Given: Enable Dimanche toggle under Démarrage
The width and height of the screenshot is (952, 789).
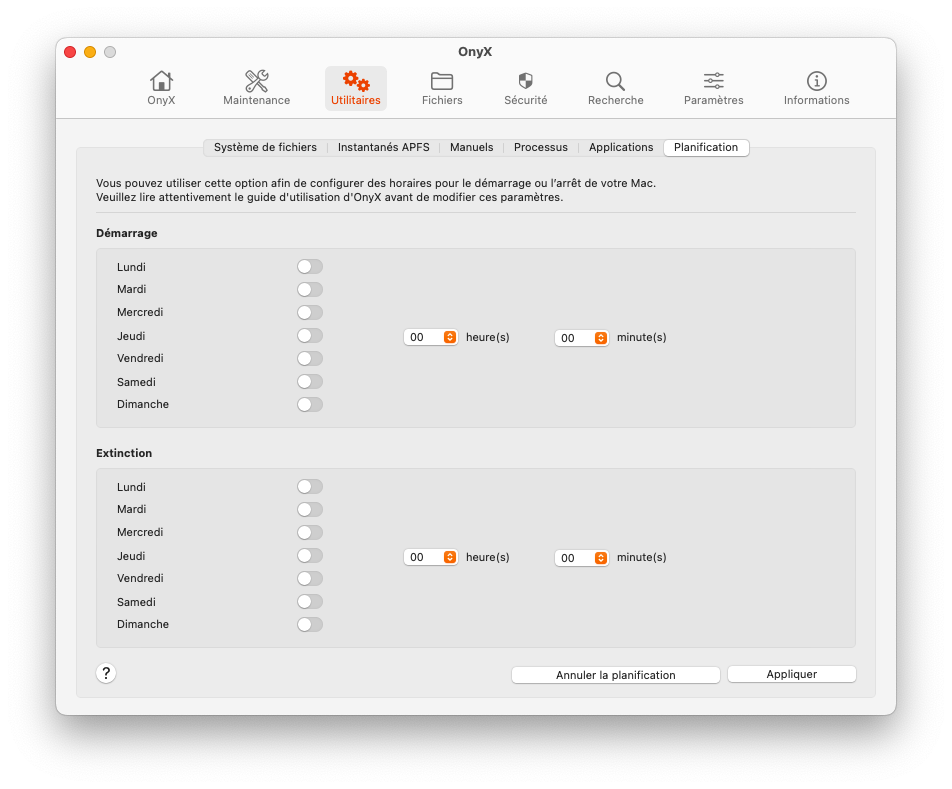Looking at the screenshot, I should [x=310, y=404].
